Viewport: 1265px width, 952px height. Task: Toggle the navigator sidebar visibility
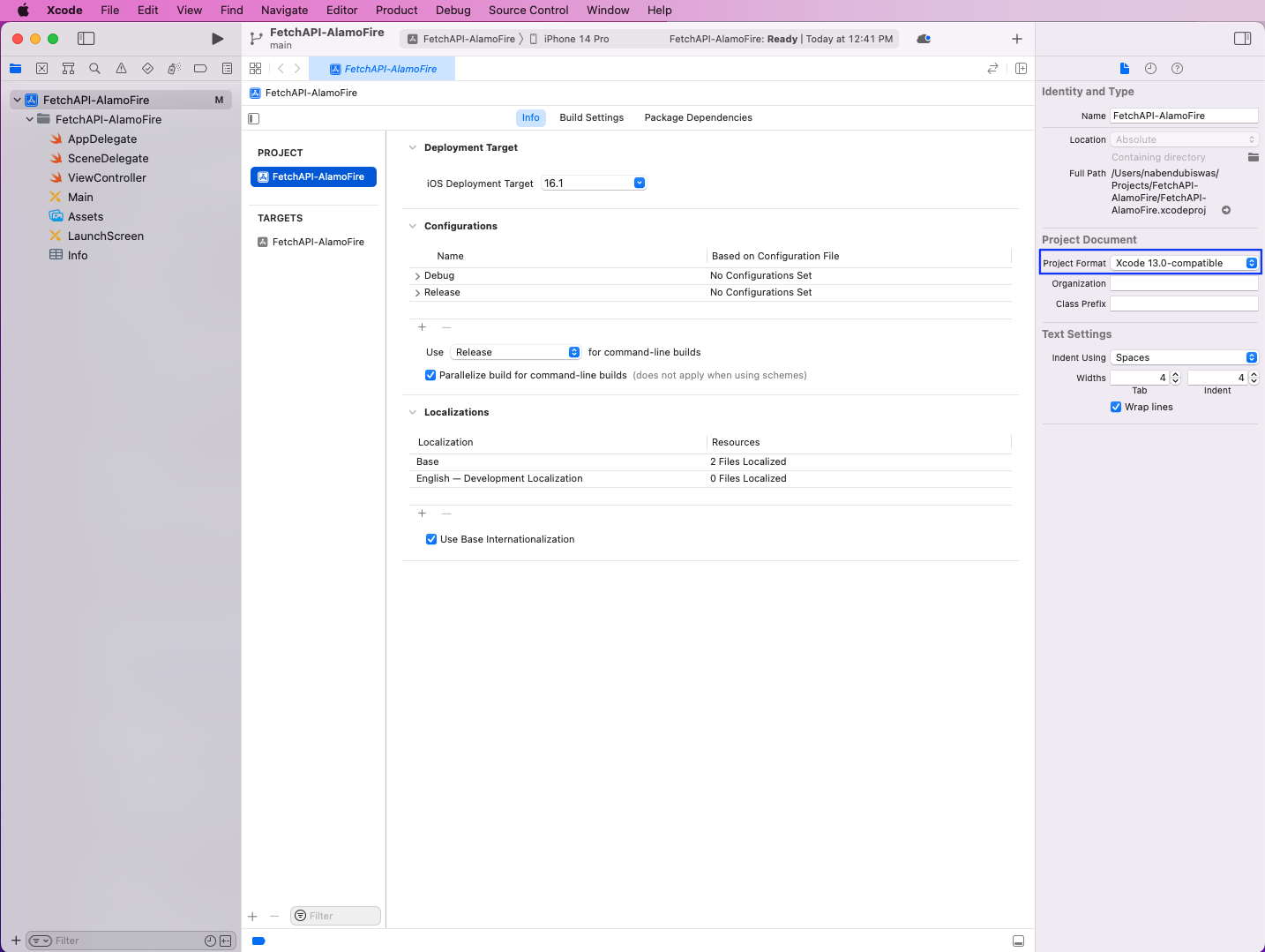point(86,39)
